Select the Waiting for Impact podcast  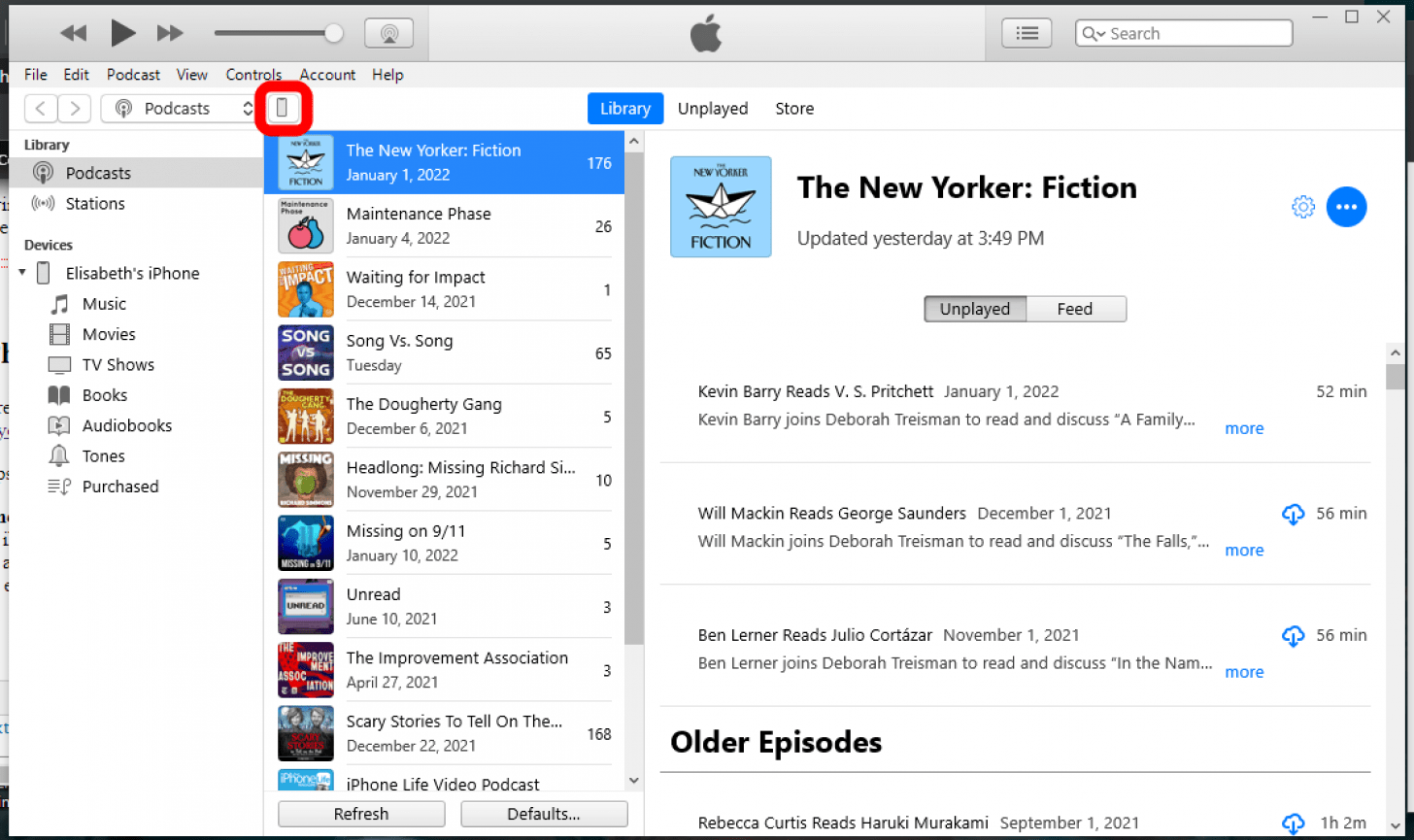(444, 288)
